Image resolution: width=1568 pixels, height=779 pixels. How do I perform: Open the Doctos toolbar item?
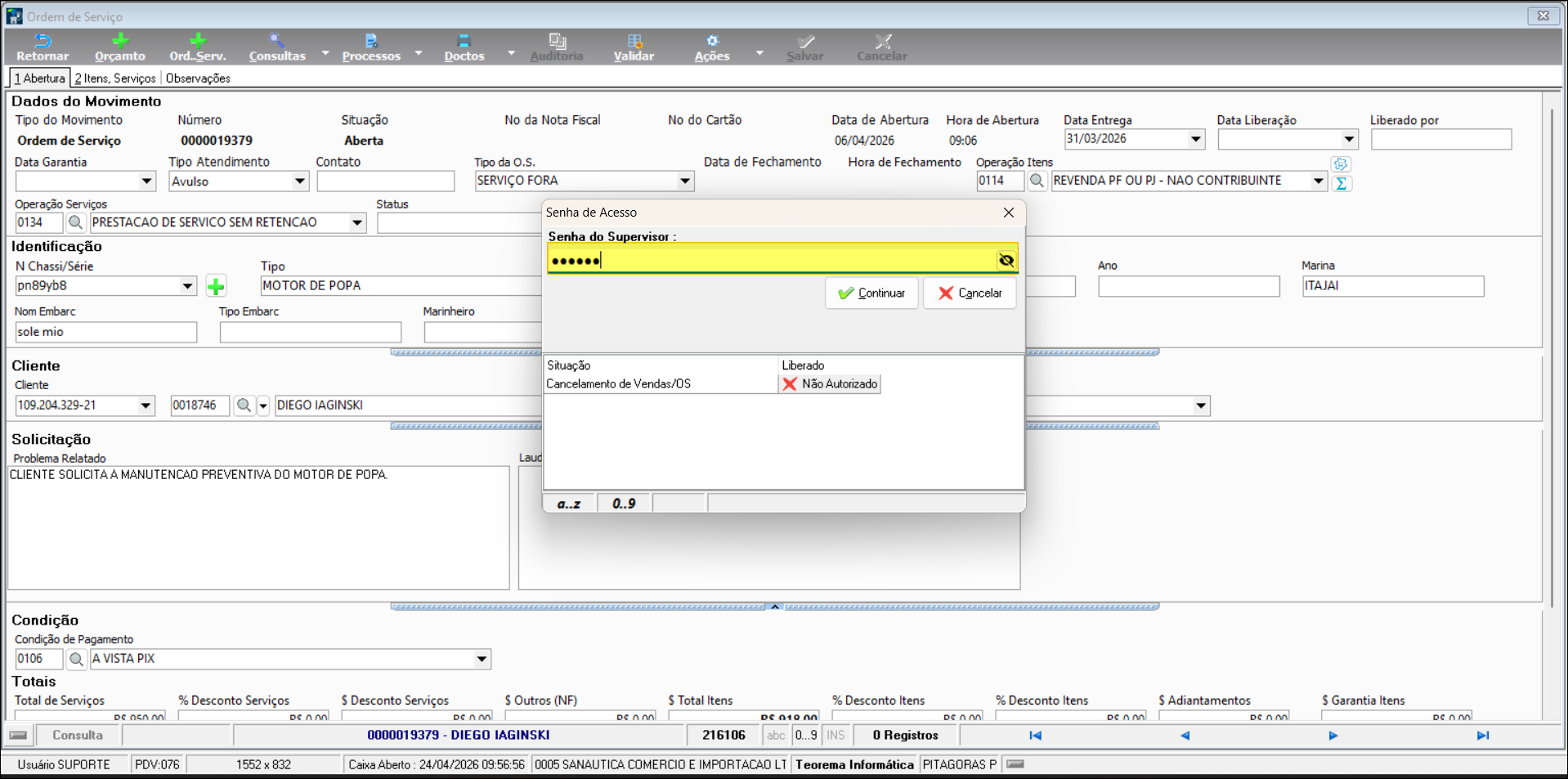click(x=464, y=47)
